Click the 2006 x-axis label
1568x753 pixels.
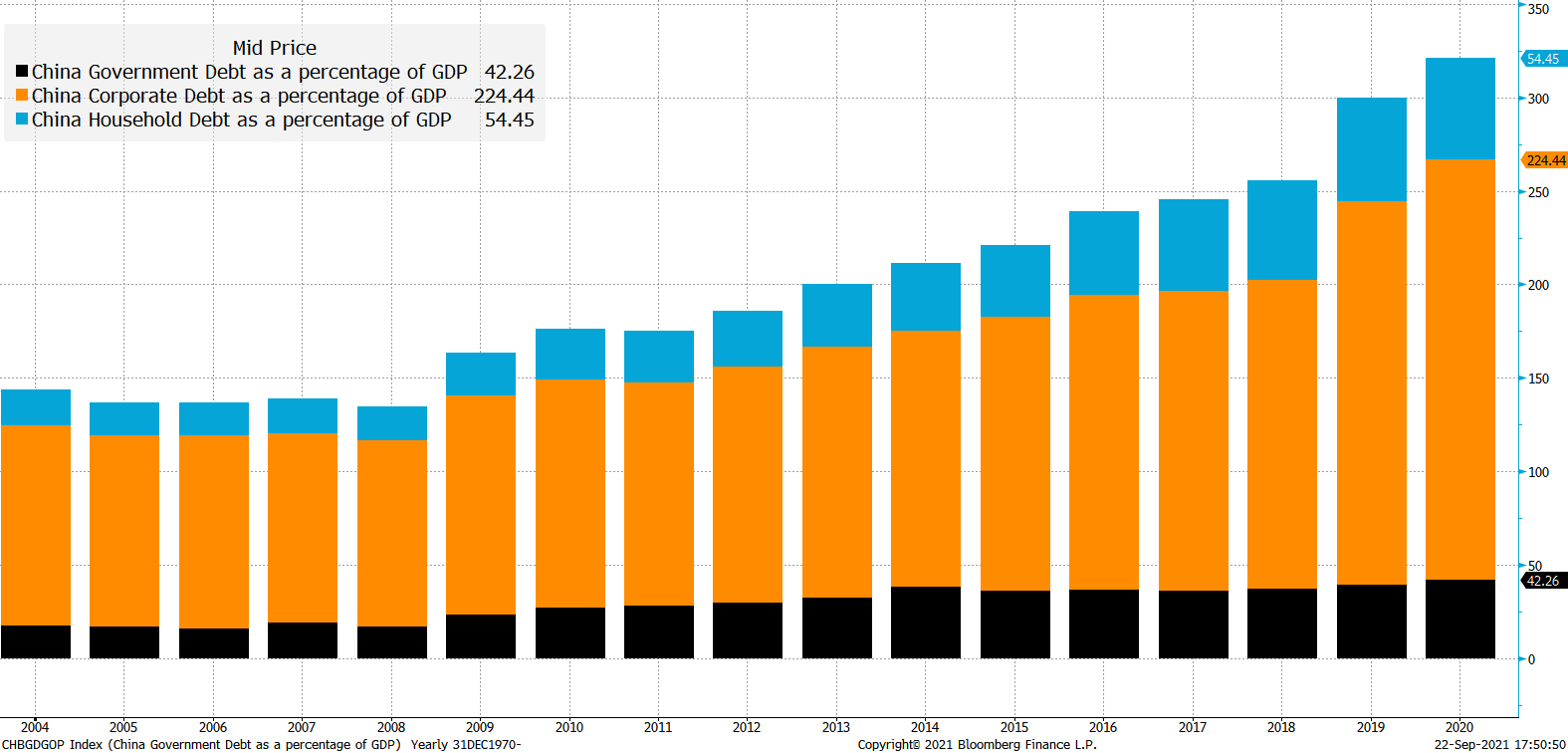point(213,727)
